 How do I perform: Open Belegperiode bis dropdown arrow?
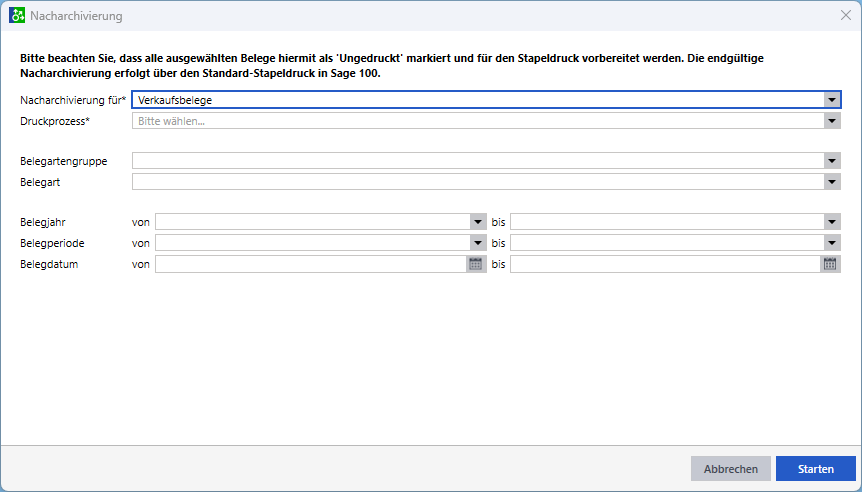[831, 243]
